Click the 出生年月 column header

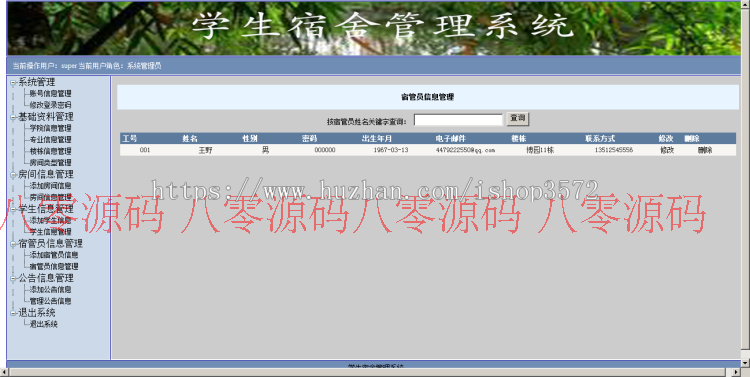point(376,139)
